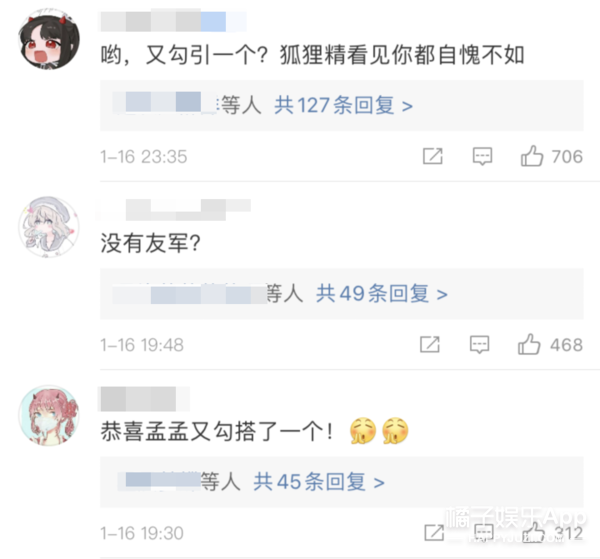
Task: Open blurred username above 没有友军
Action: click(x=175, y=210)
